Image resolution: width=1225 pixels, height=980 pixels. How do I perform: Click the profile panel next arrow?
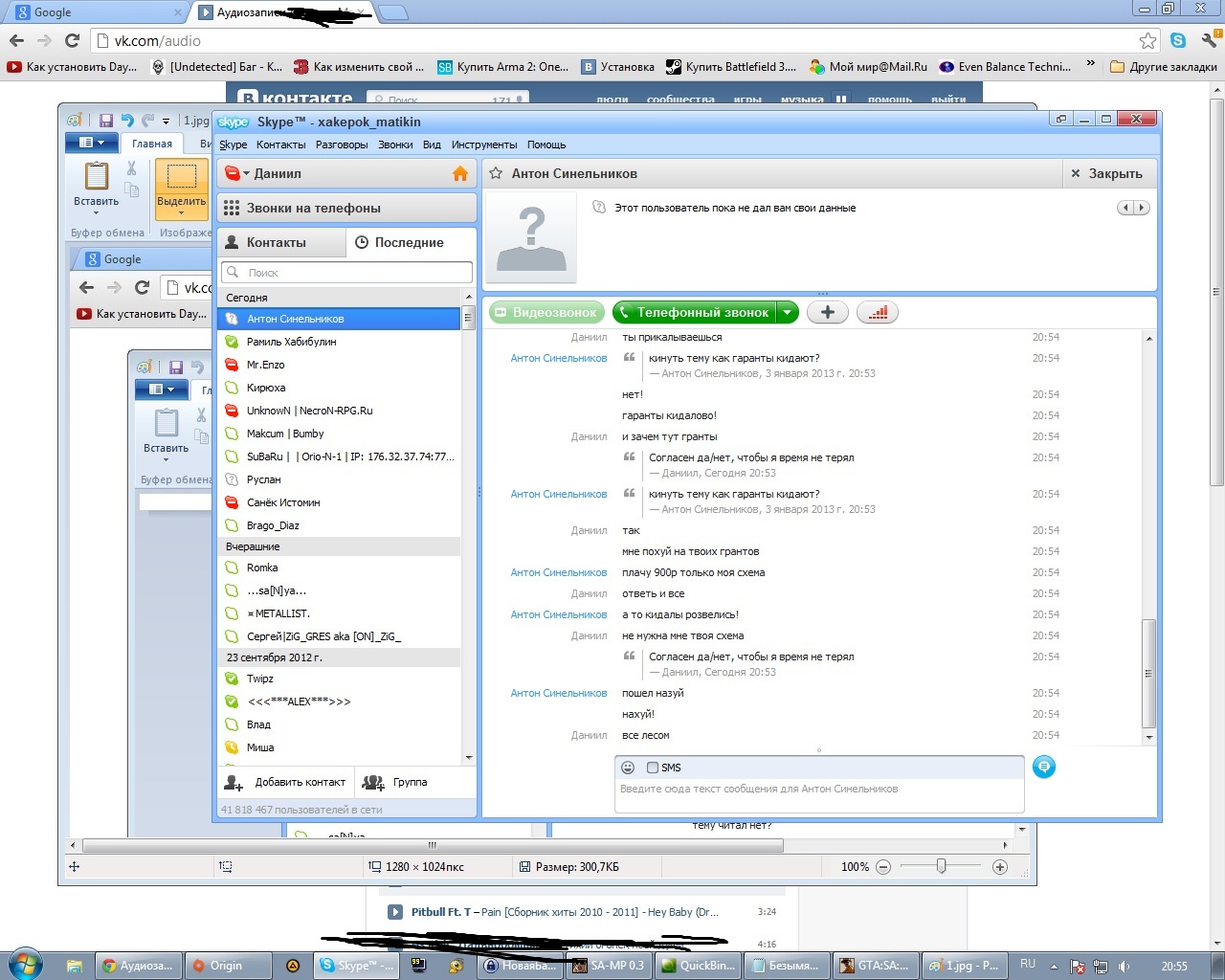(x=1142, y=208)
